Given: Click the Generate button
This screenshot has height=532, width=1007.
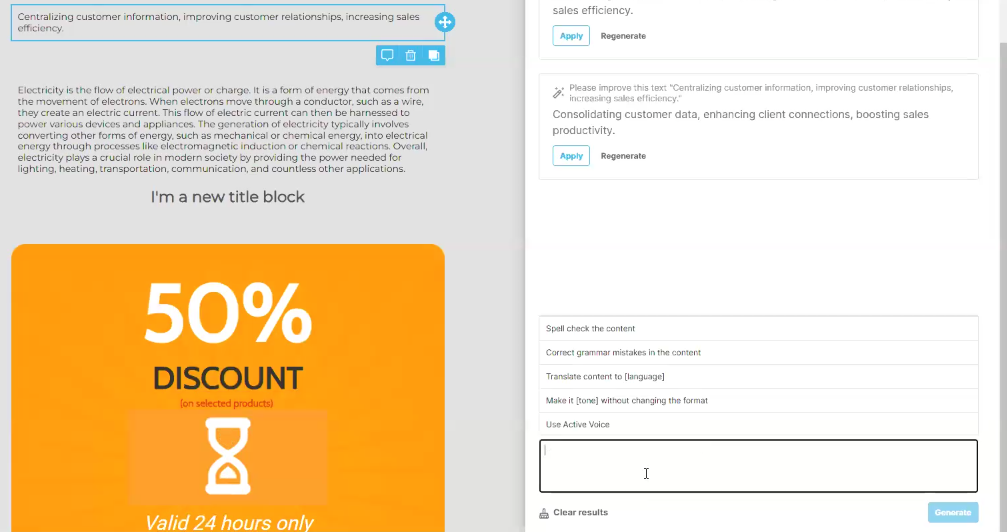Looking at the screenshot, I should click(x=953, y=512).
